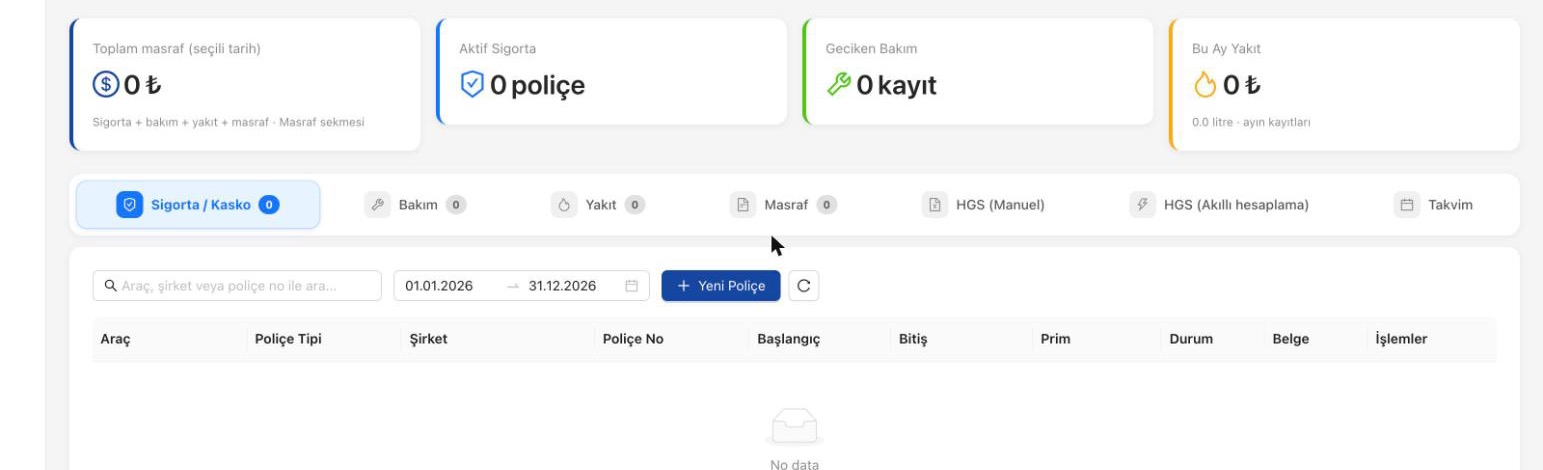Set the start date 01.01.2026
The height and width of the screenshot is (470, 1543).
439,286
